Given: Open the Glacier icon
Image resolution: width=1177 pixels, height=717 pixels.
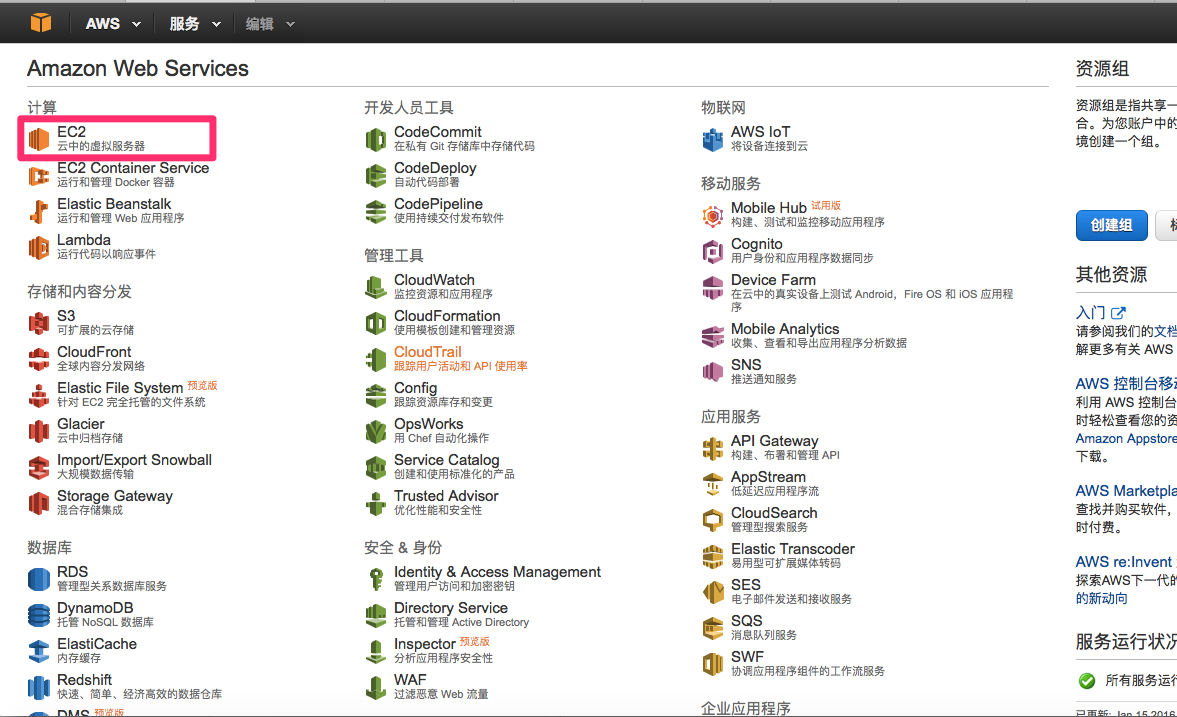Looking at the screenshot, I should [39, 431].
